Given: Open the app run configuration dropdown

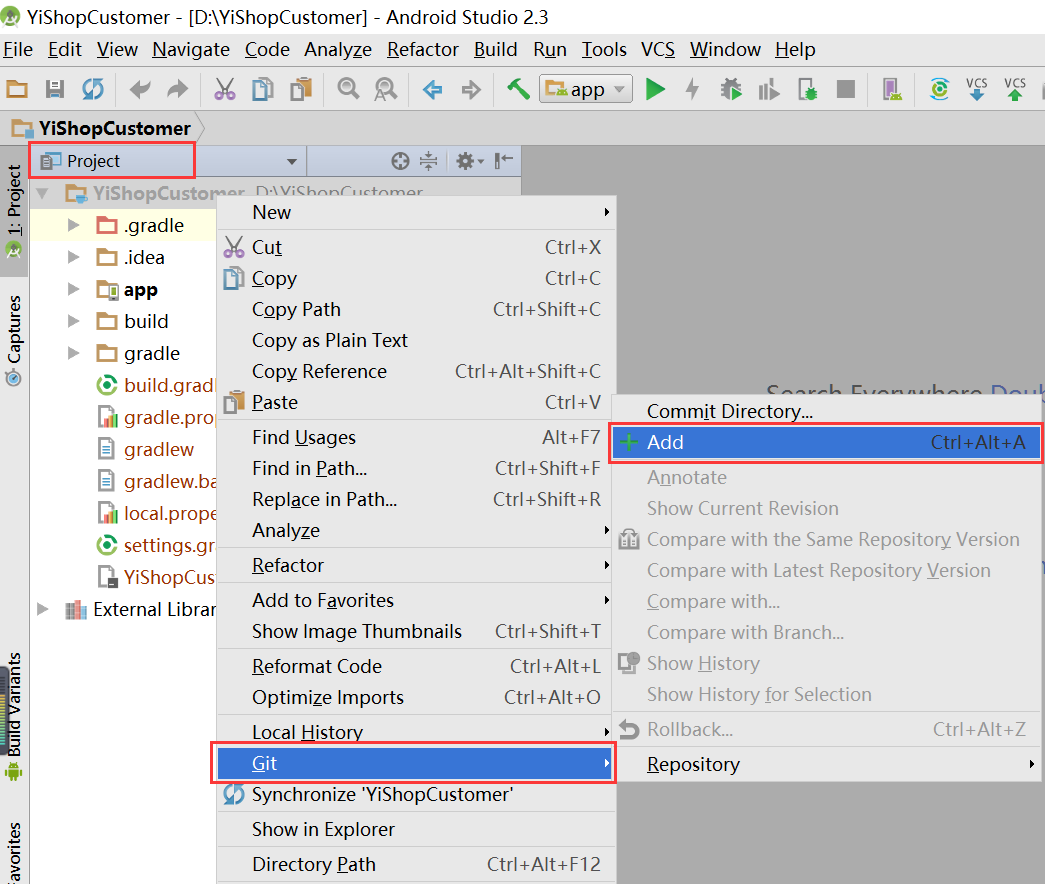Looking at the screenshot, I should [x=586, y=89].
